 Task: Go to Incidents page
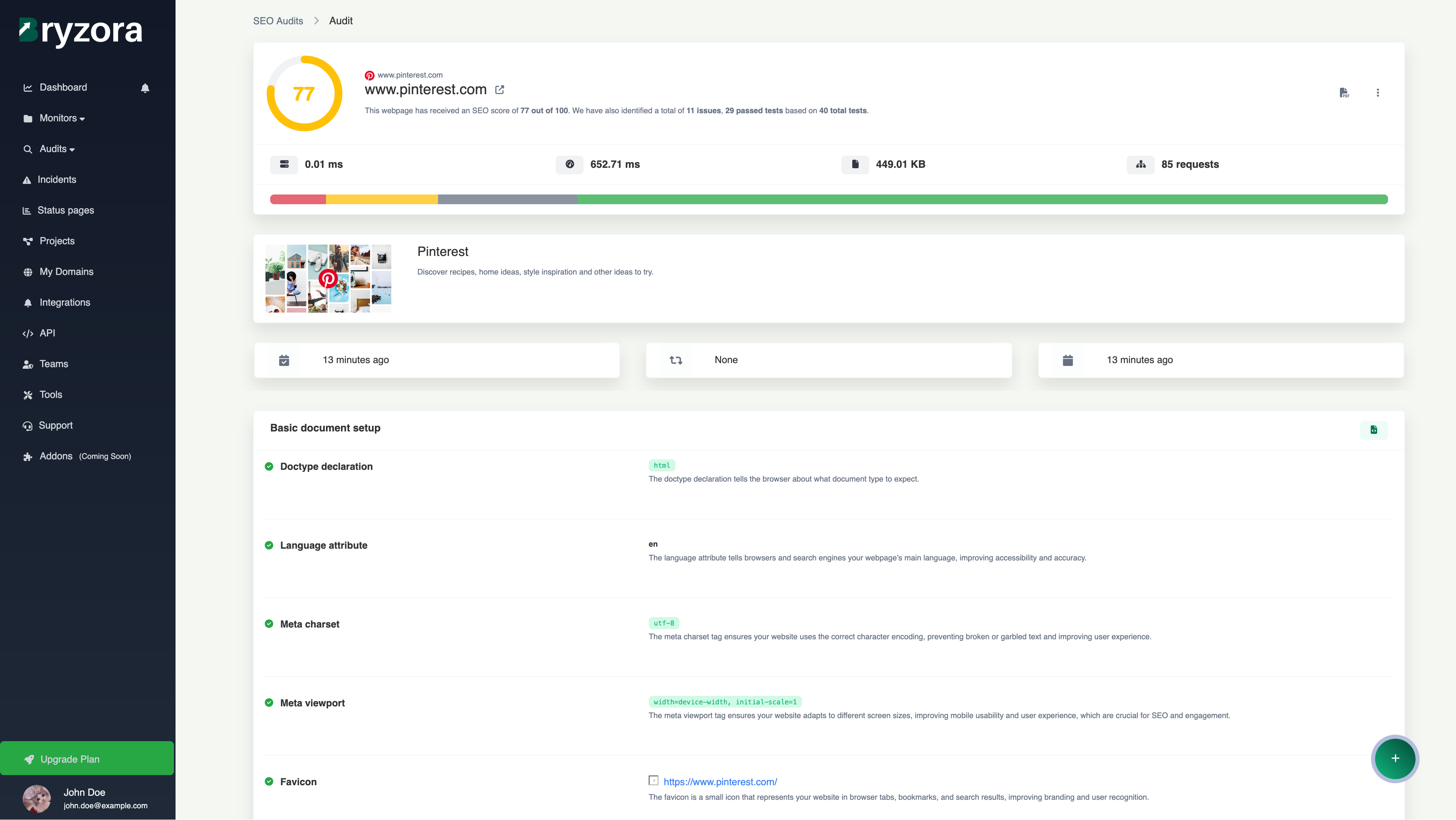click(57, 179)
